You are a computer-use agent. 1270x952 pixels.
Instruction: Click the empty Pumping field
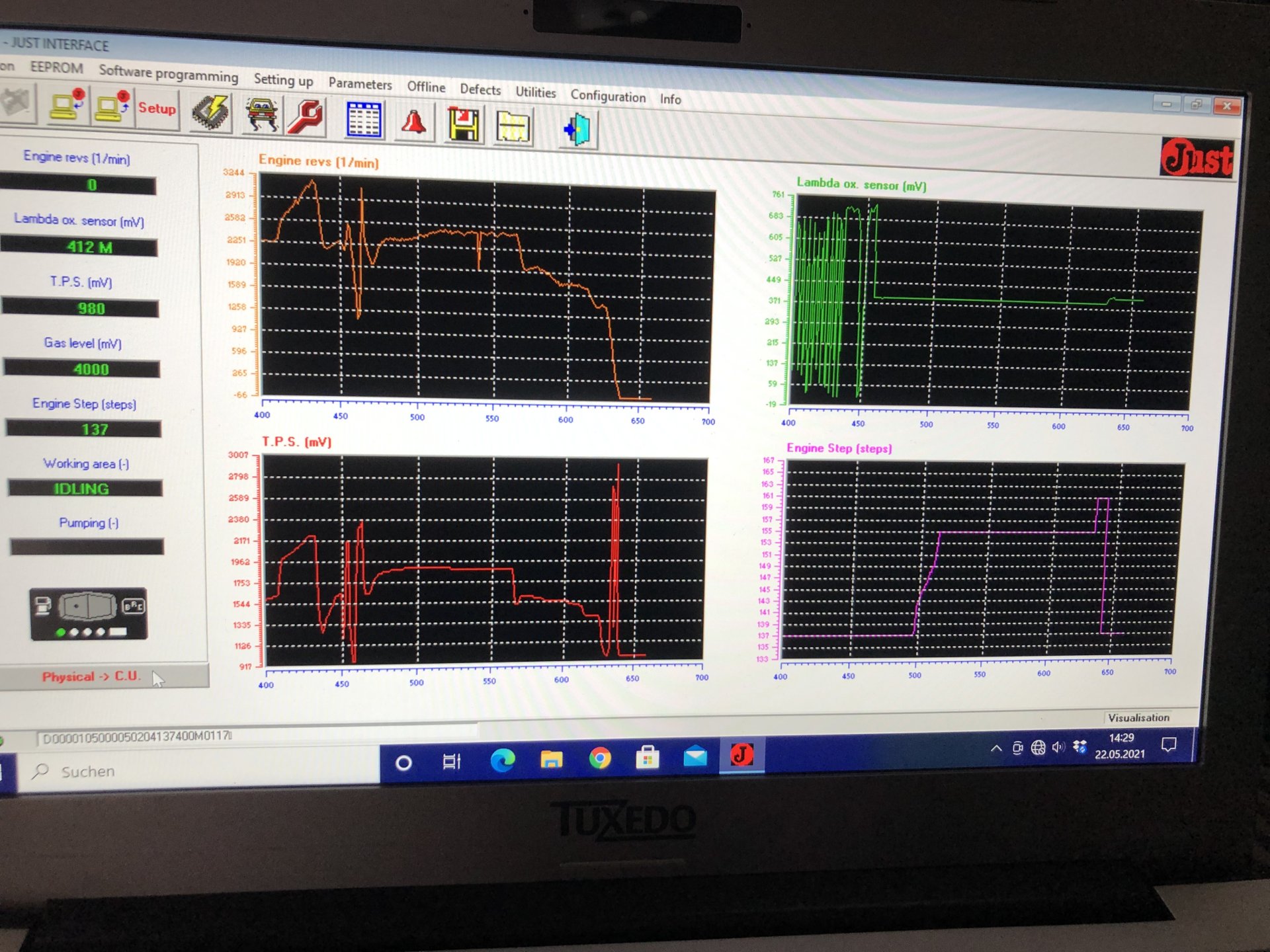click(x=87, y=547)
